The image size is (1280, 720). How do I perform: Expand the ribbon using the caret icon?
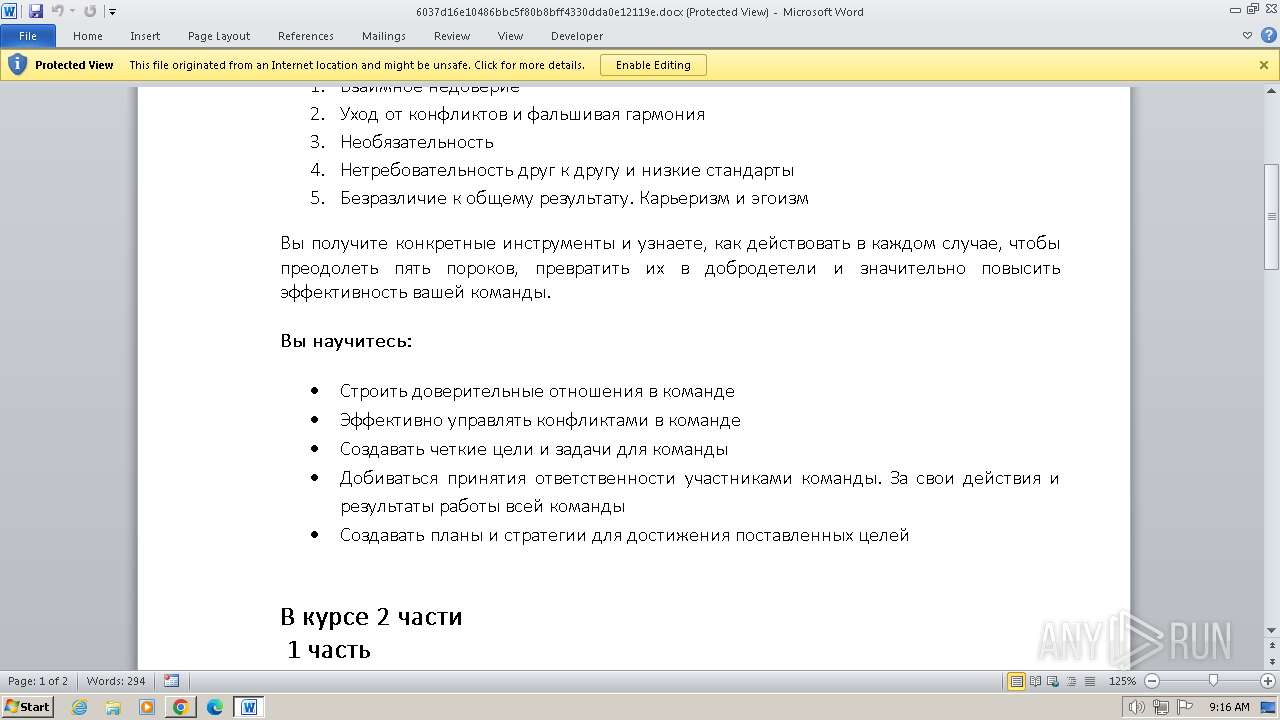pyautogui.click(x=1247, y=36)
